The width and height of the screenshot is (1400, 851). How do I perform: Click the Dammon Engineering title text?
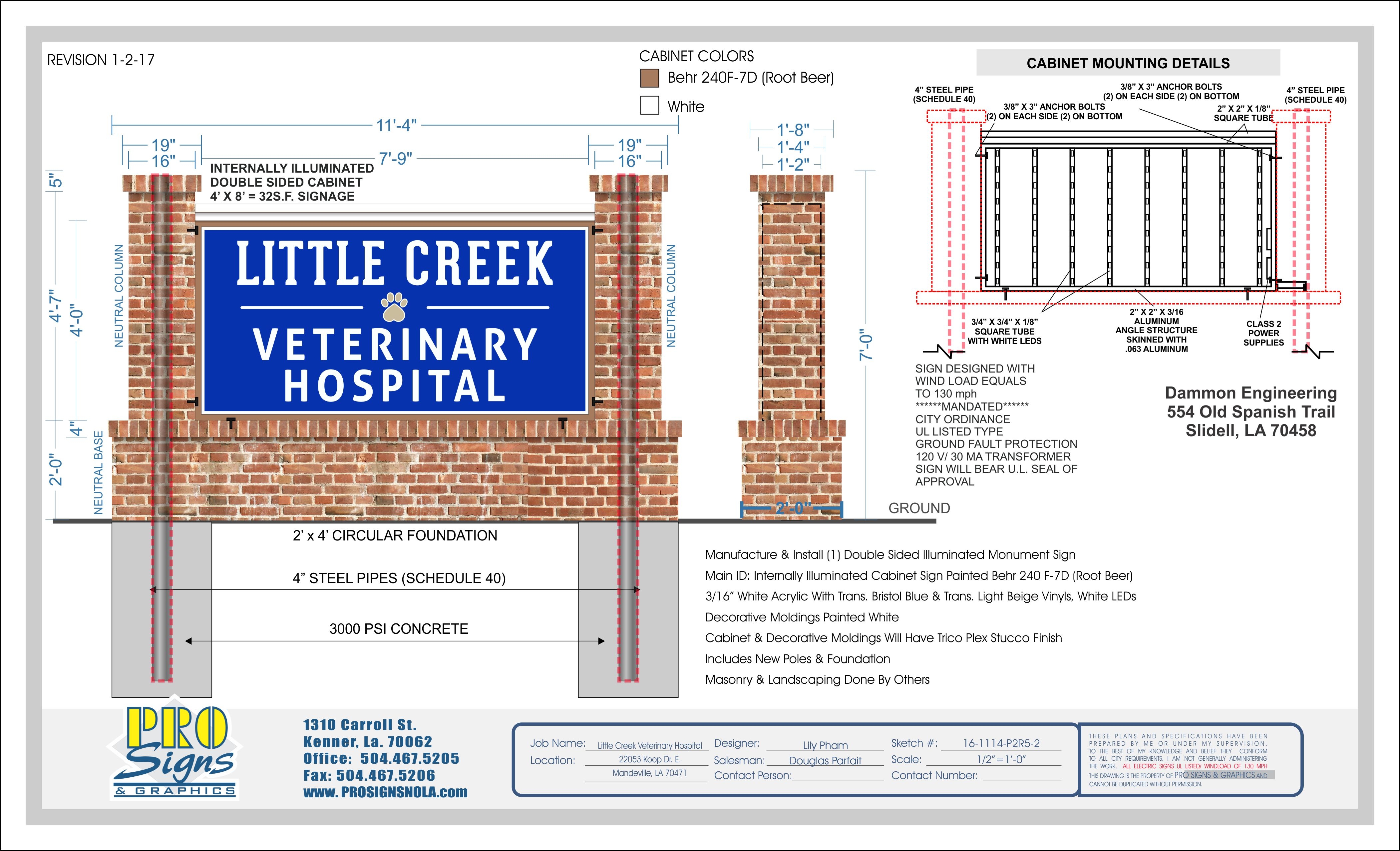click(1250, 393)
